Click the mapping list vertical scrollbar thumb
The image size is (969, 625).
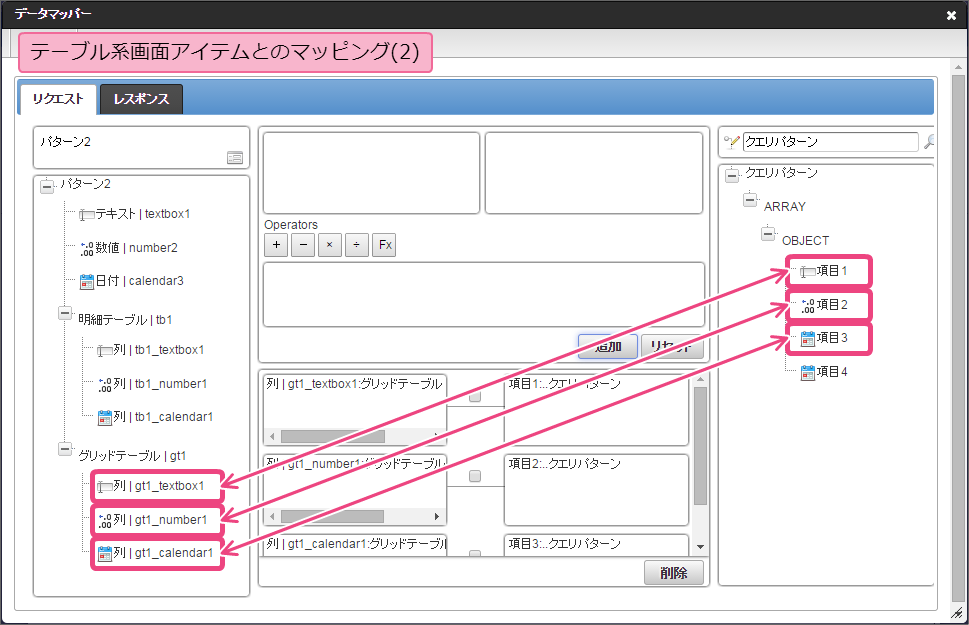700,446
